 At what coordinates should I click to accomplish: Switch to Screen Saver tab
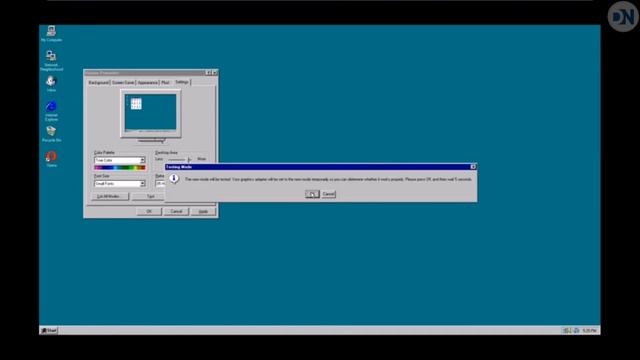pos(123,83)
